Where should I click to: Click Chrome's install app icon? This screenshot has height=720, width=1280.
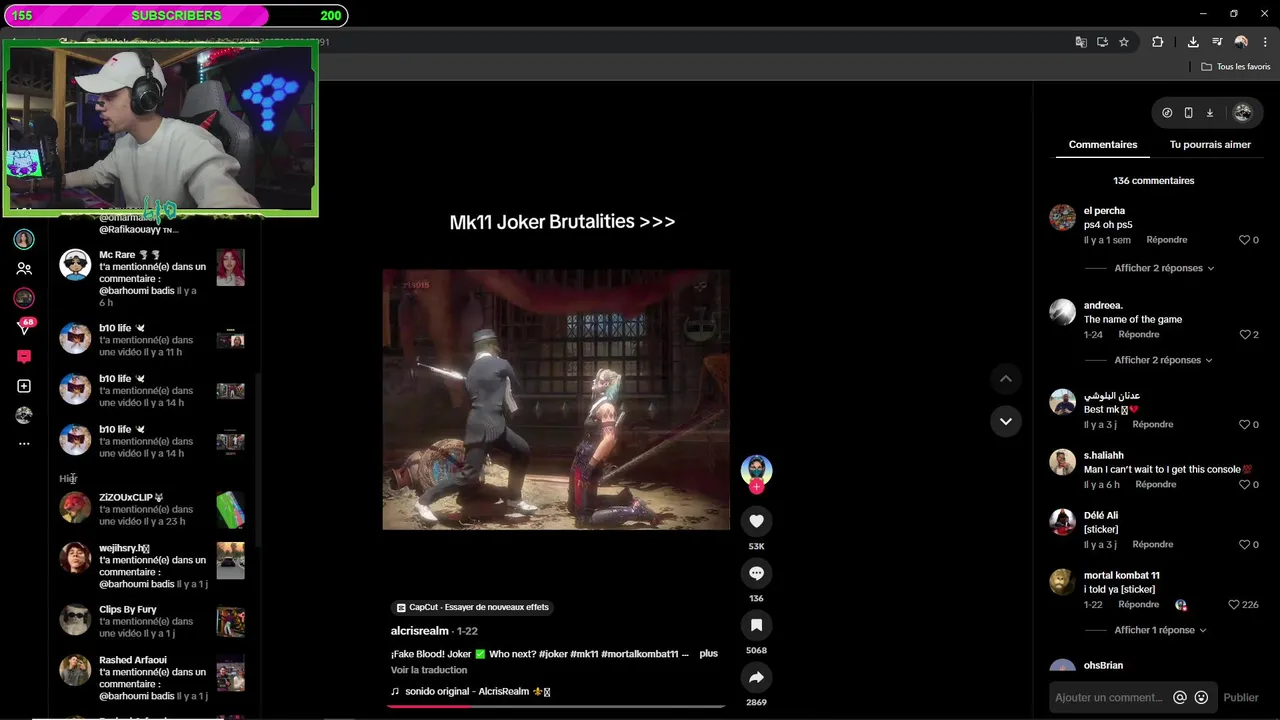tap(1102, 42)
